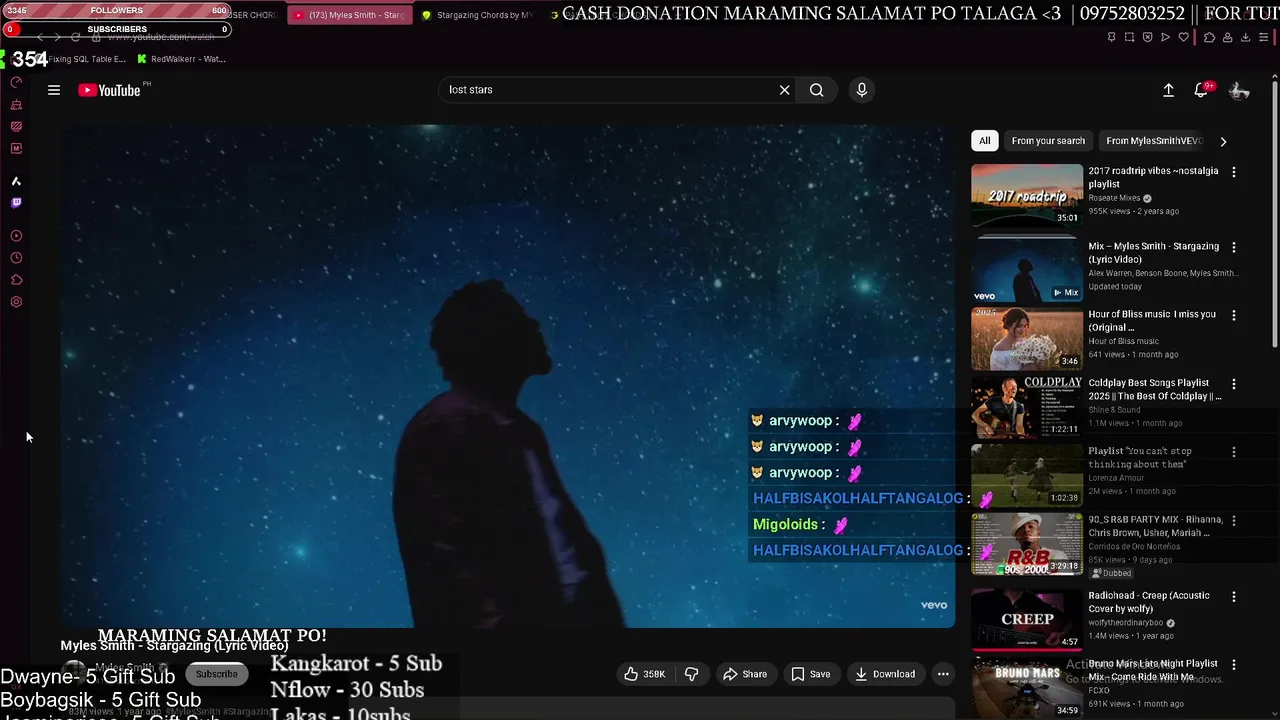This screenshot has height=720, width=1280.
Task: Dislike the video with thumbs down
Action: click(691, 674)
